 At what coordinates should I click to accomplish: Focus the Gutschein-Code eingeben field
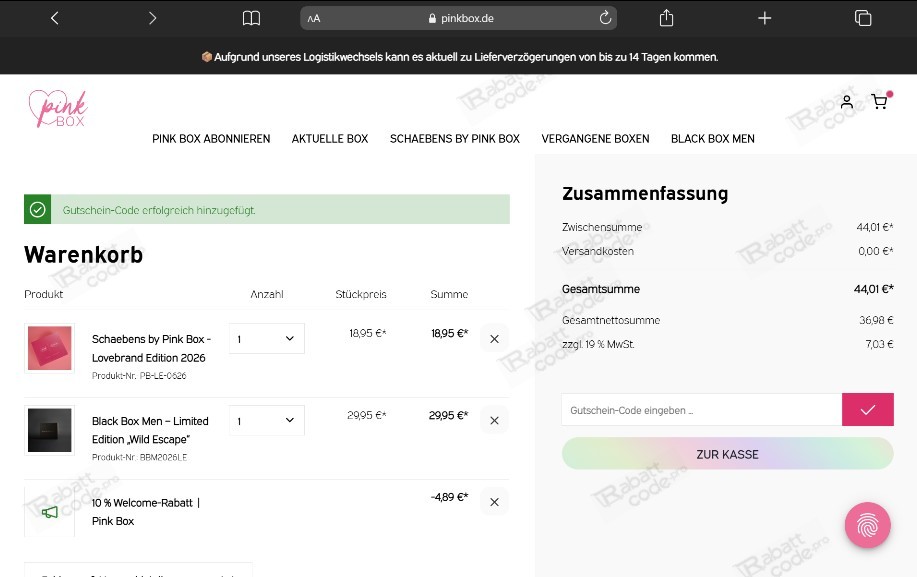coord(702,410)
